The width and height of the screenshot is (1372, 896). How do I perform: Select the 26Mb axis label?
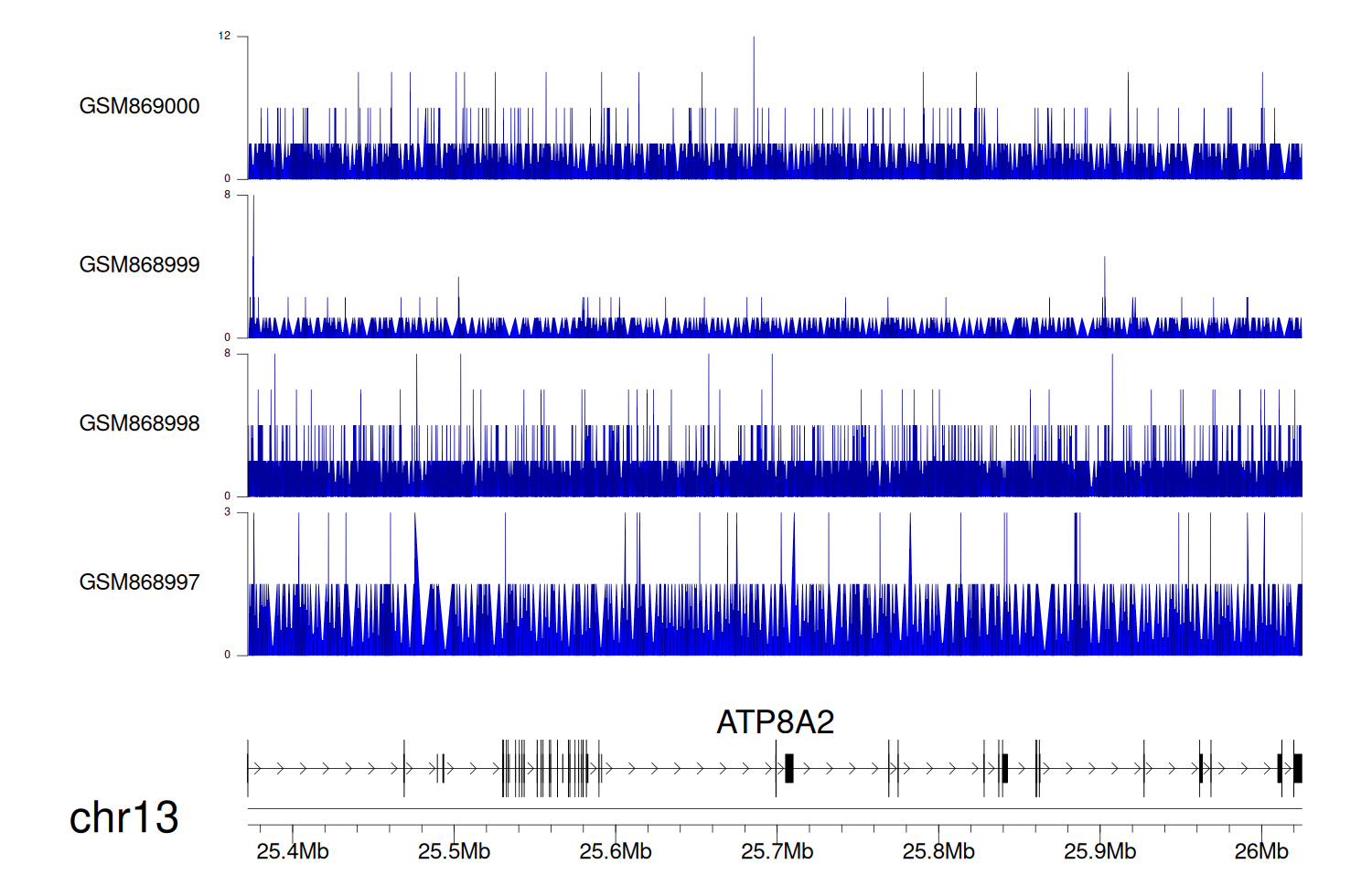click(x=1260, y=851)
